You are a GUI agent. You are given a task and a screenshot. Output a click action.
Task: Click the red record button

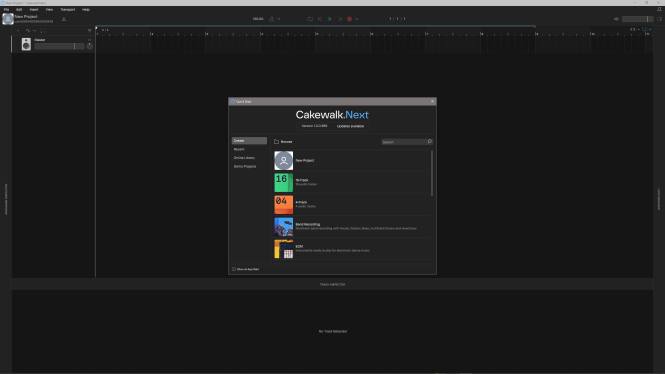point(349,19)
